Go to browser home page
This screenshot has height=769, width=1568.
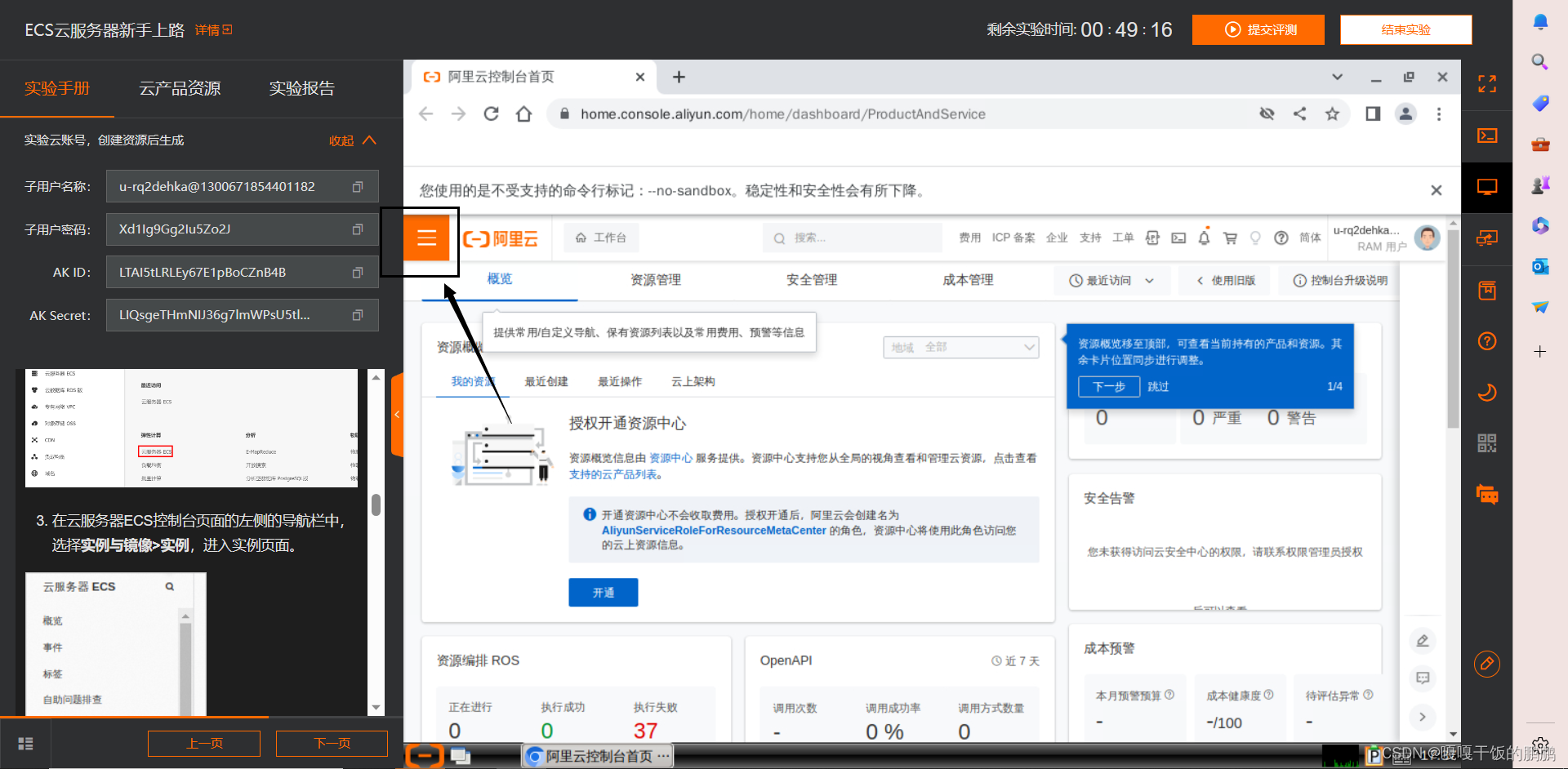(524, 114)
